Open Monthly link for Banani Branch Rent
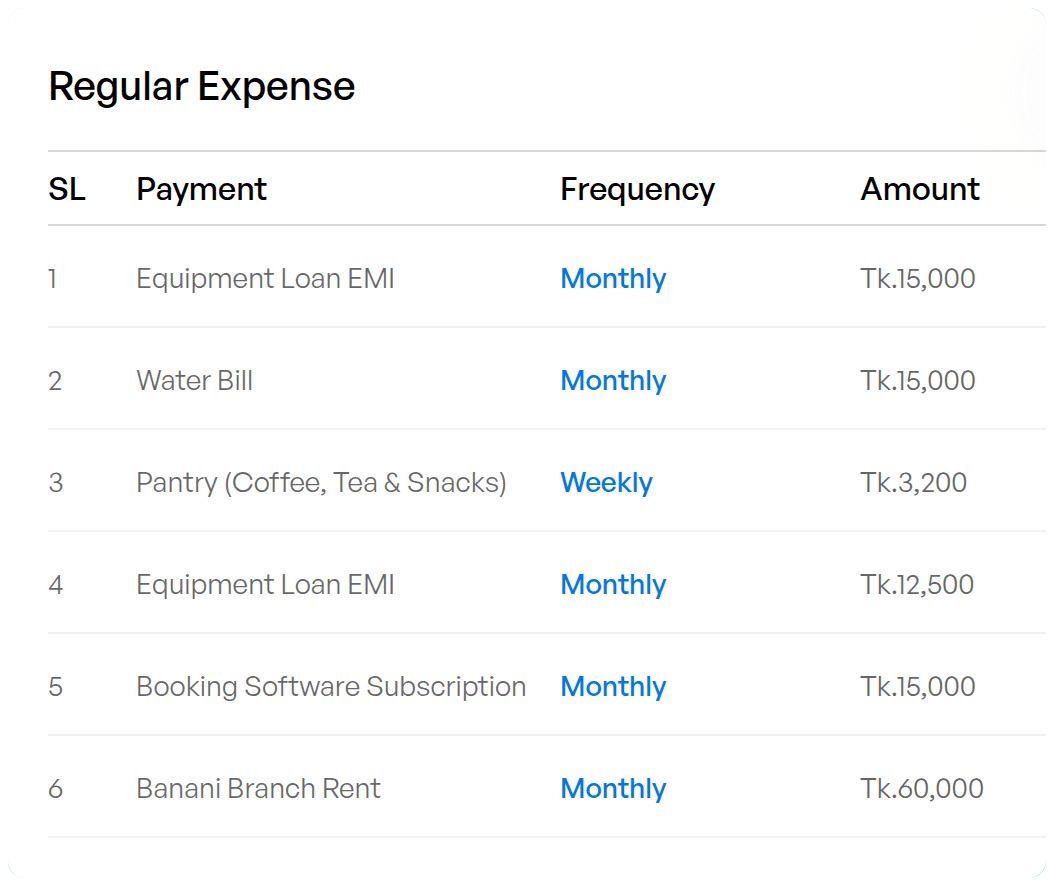Screen dimensions: 1054x886 (613, 789)
